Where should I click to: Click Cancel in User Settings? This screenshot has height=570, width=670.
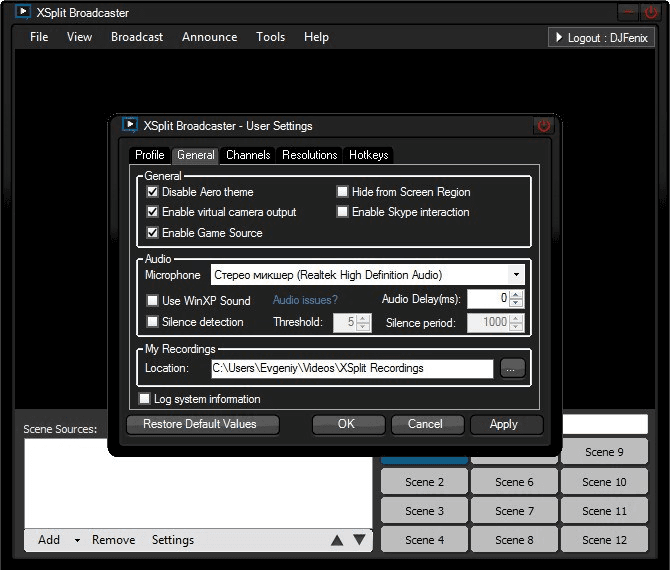(x=427, y=424)
